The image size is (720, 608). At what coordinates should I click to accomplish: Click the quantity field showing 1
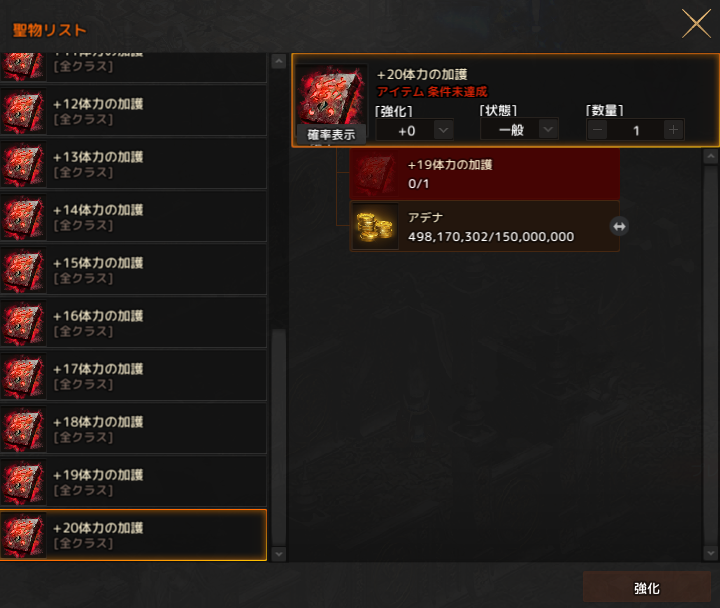[636, 130]
